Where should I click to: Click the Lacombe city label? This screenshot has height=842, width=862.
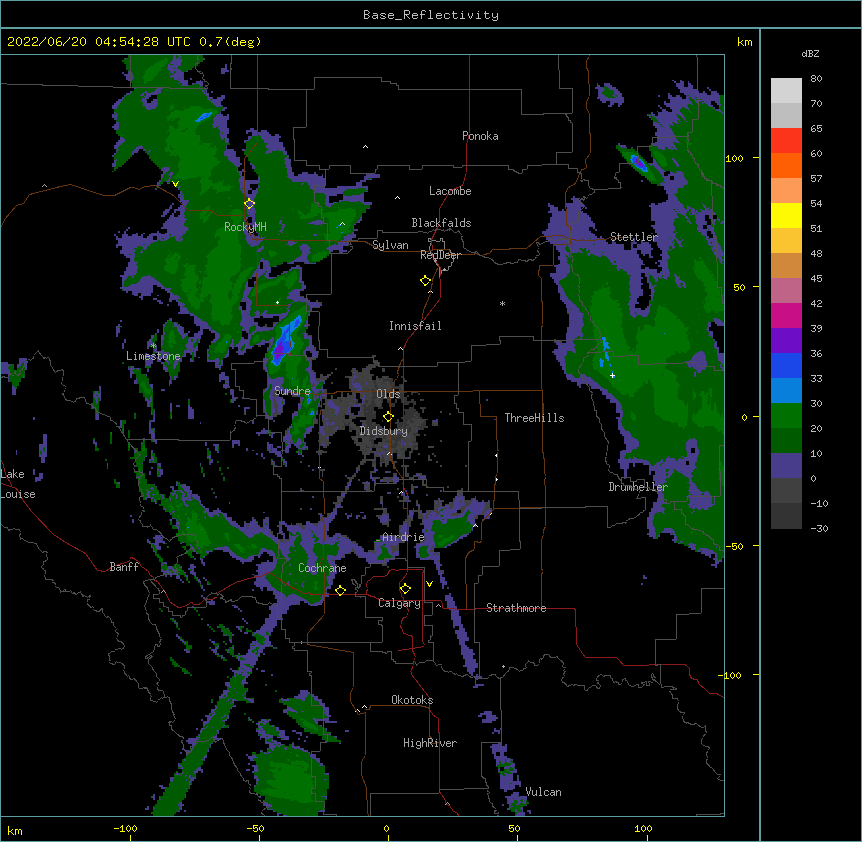pyautogui.click(x=450, y=191)
